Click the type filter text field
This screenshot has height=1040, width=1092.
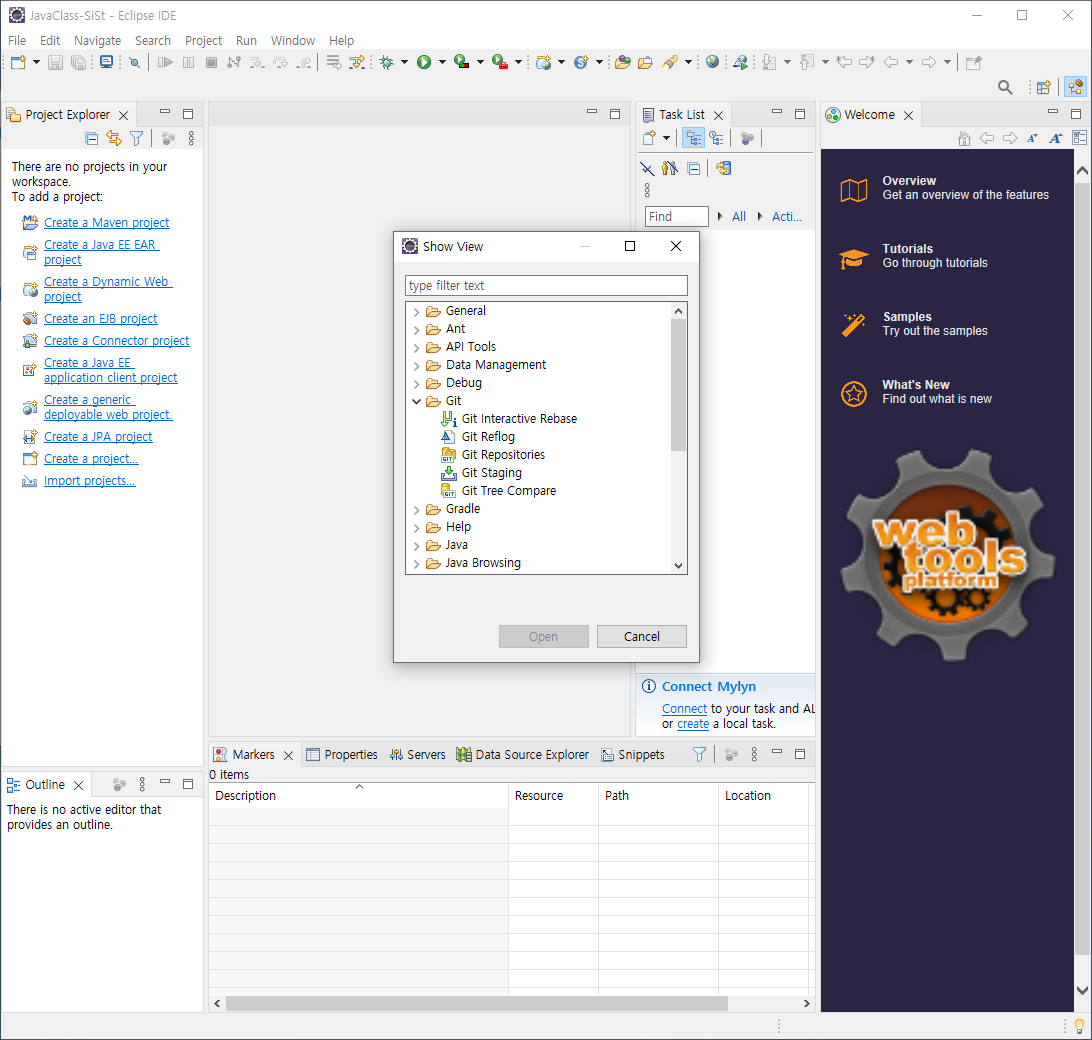click(546, 286)
